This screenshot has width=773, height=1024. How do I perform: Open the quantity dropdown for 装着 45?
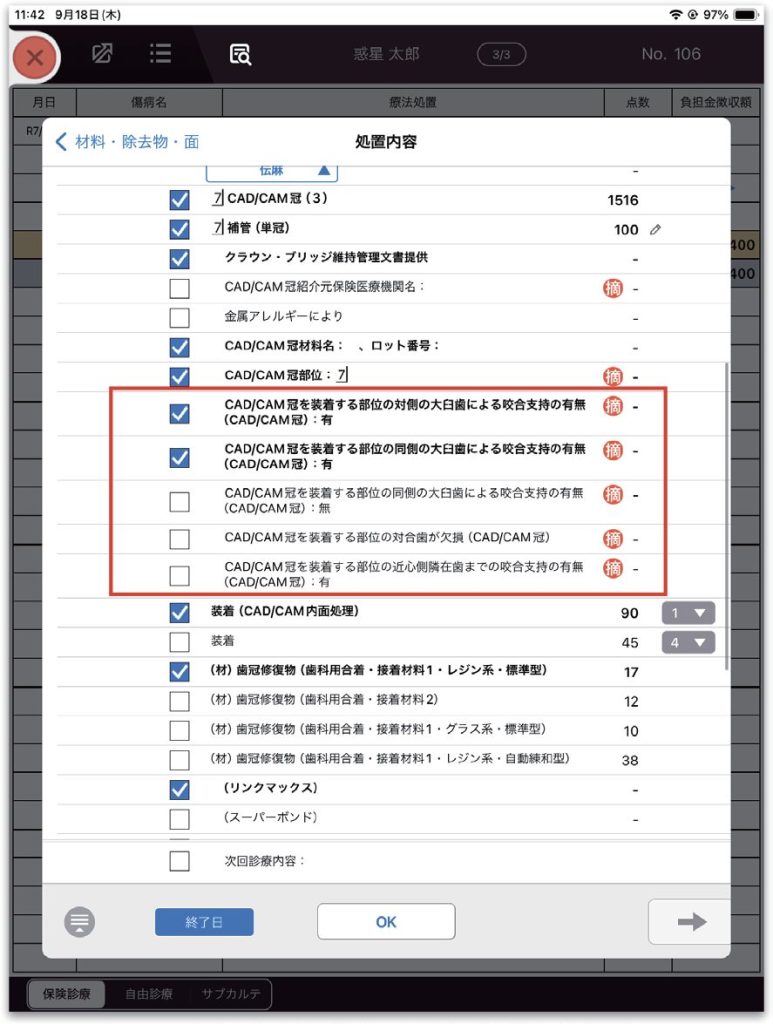coord(687,642)
